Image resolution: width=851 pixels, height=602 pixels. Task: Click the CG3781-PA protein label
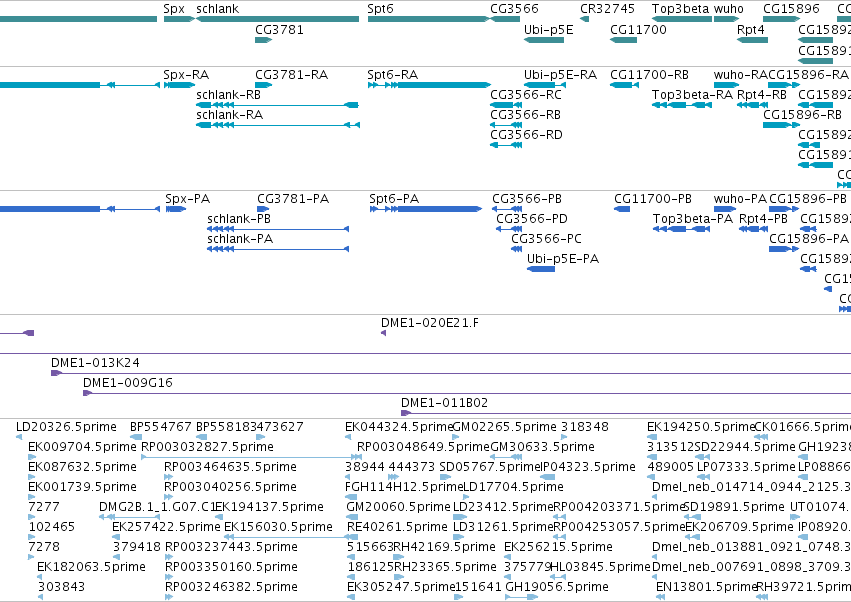pos(293,199)
